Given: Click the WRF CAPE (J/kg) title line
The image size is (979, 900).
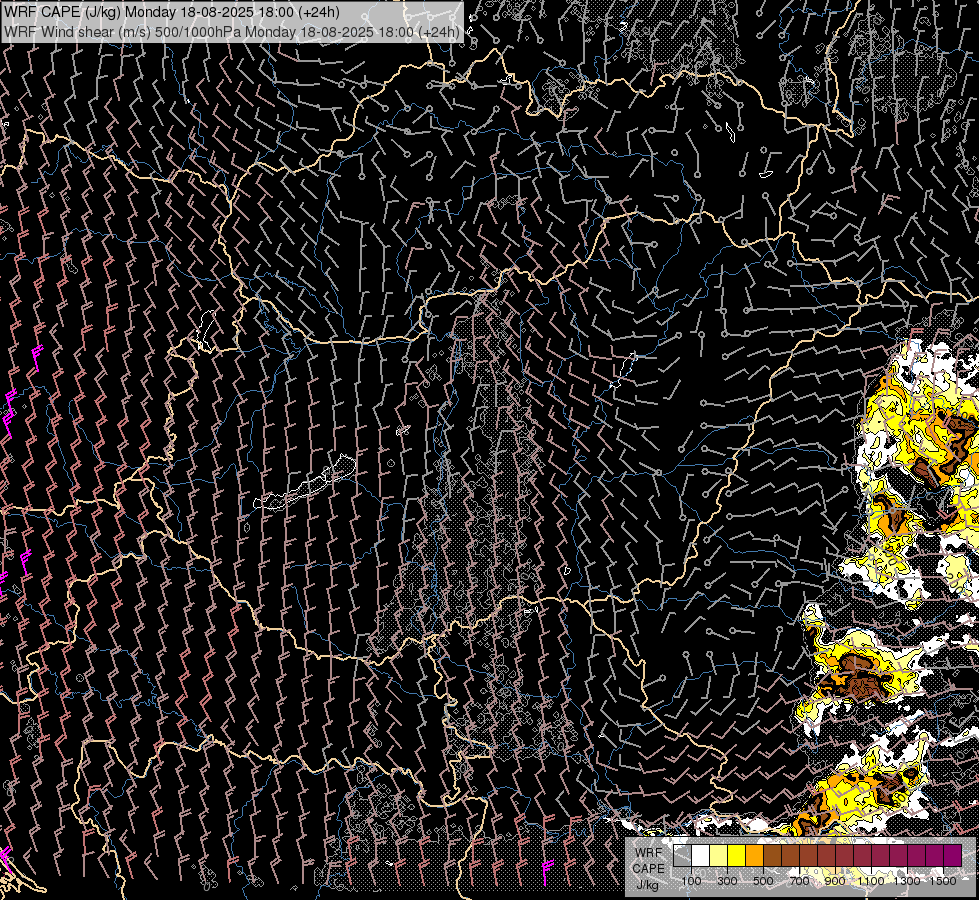Looking at the screenshot, I should click(x=172, y=12).
